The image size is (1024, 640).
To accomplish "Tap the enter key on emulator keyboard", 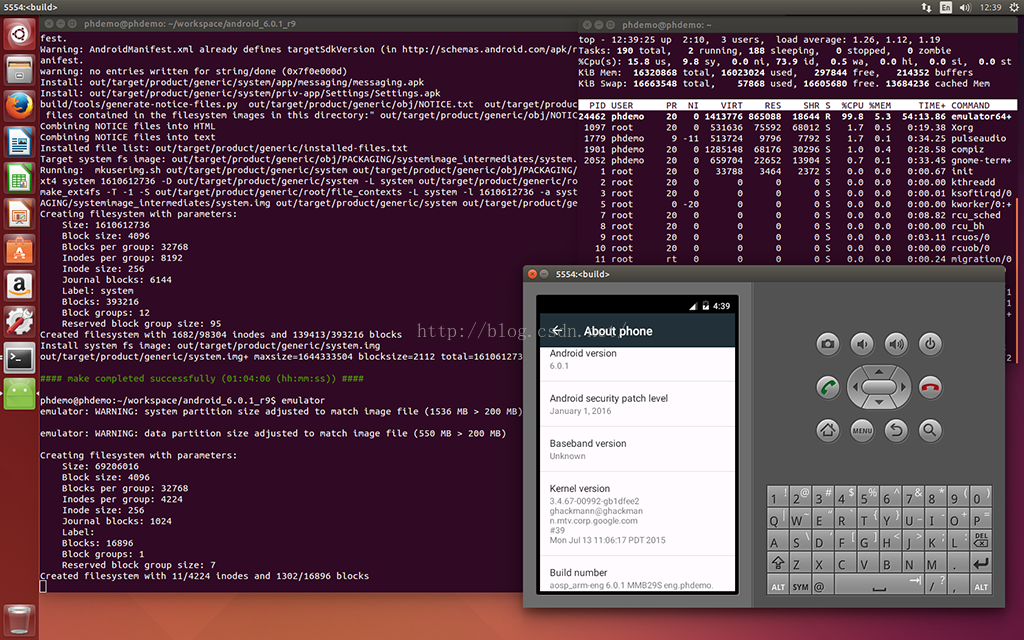I will point(981,563).
